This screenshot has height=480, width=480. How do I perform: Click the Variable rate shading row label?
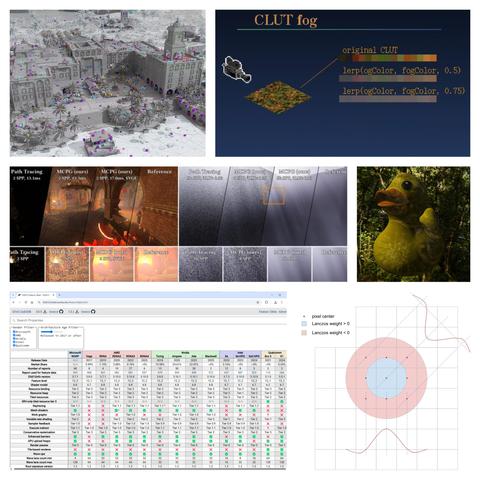pos(39,419)
